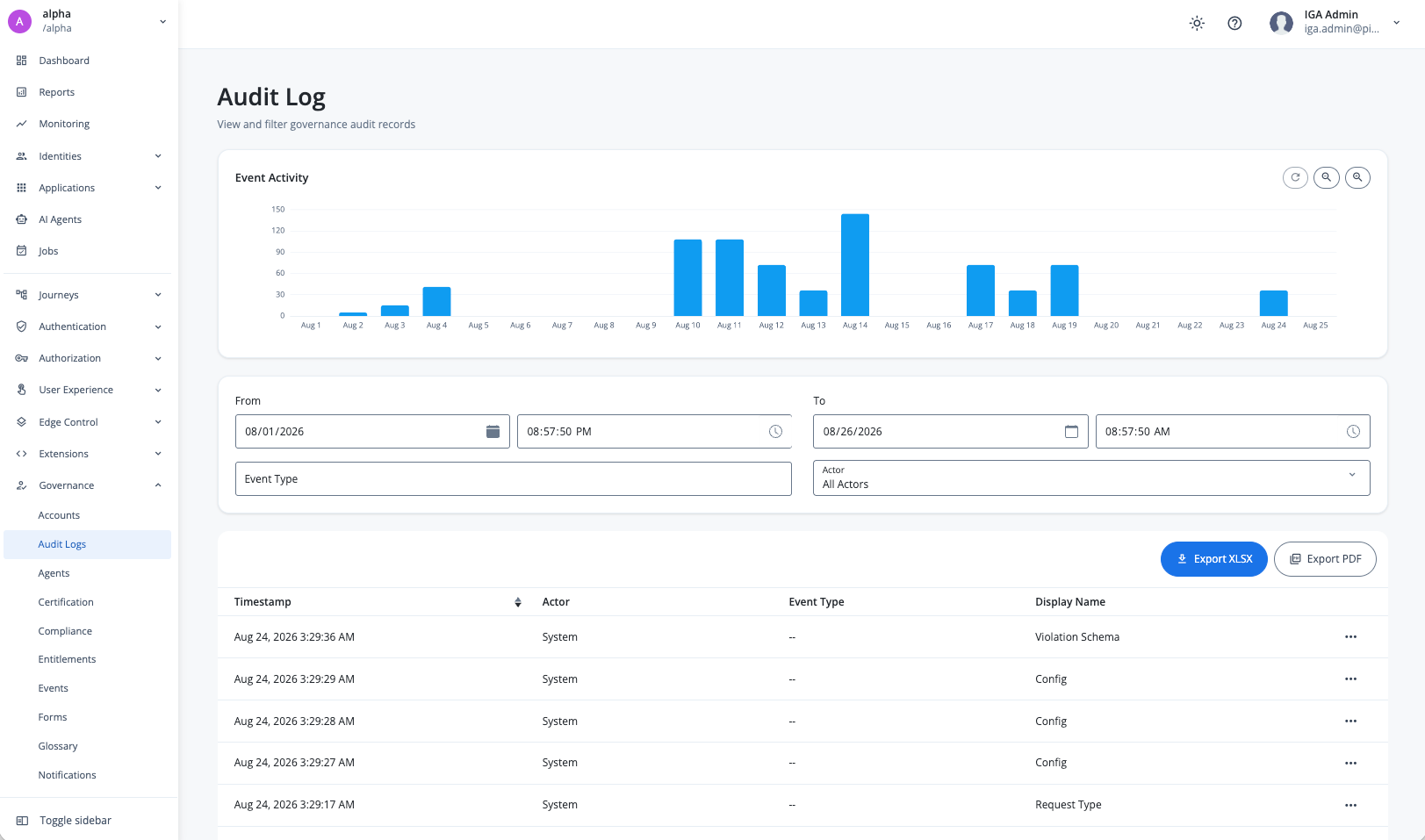The width and height of the screenshot is (1425, 840).
Task: Open the From date calendar picker icon
Action: 493,432
